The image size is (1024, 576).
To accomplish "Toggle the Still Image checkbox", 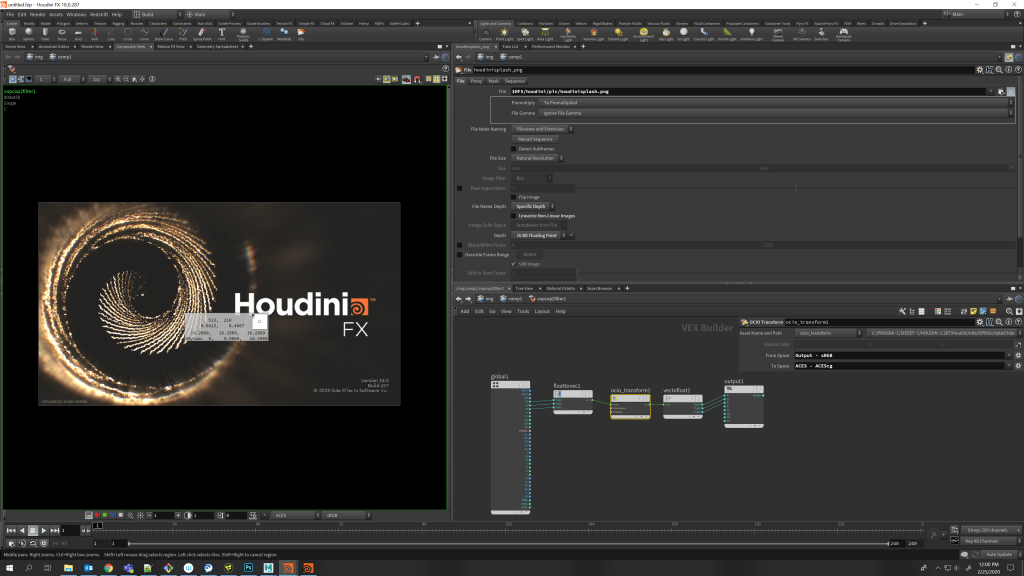I will tap(514, 264).
